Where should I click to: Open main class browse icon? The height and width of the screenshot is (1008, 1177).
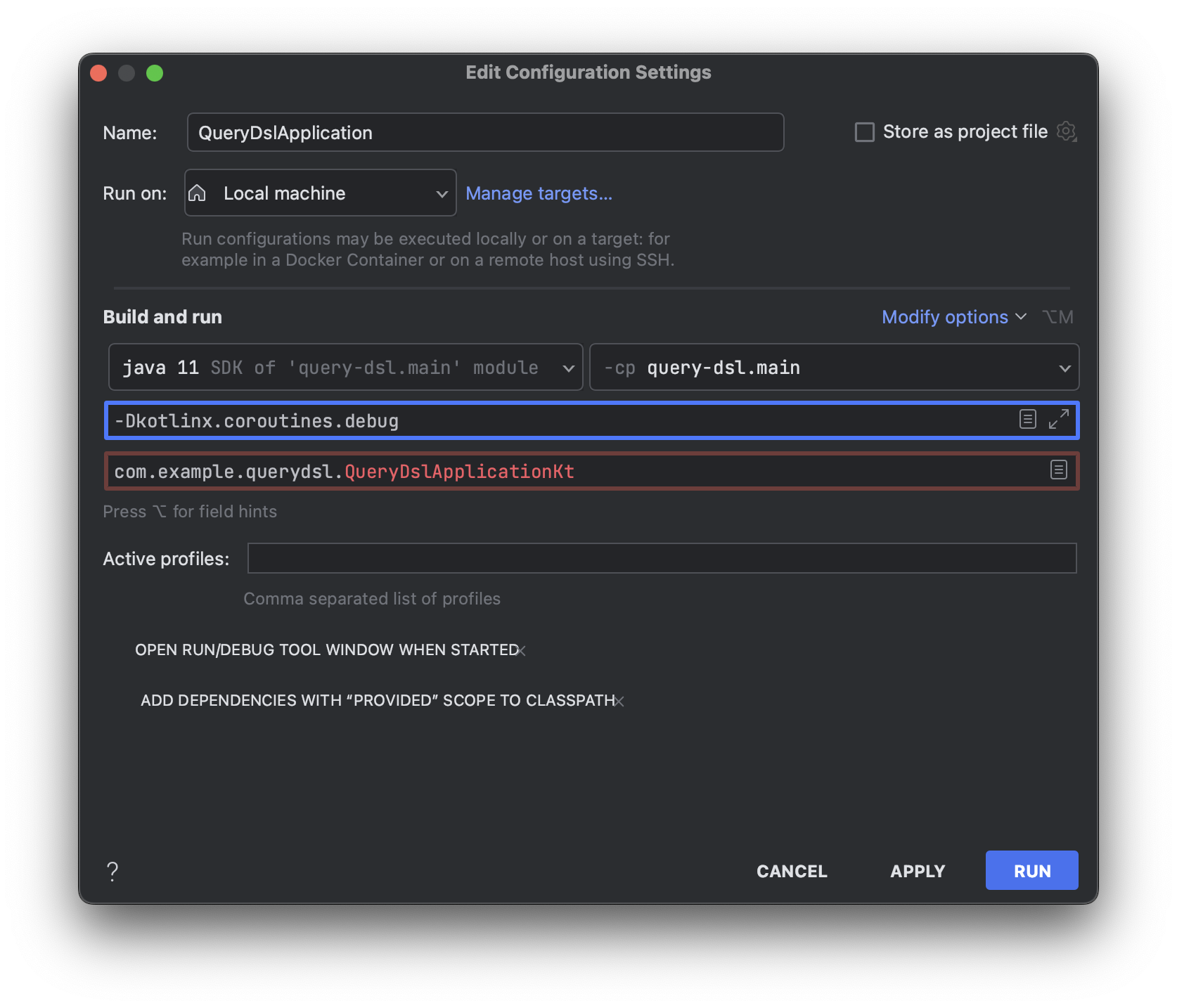pos(1058,470)
